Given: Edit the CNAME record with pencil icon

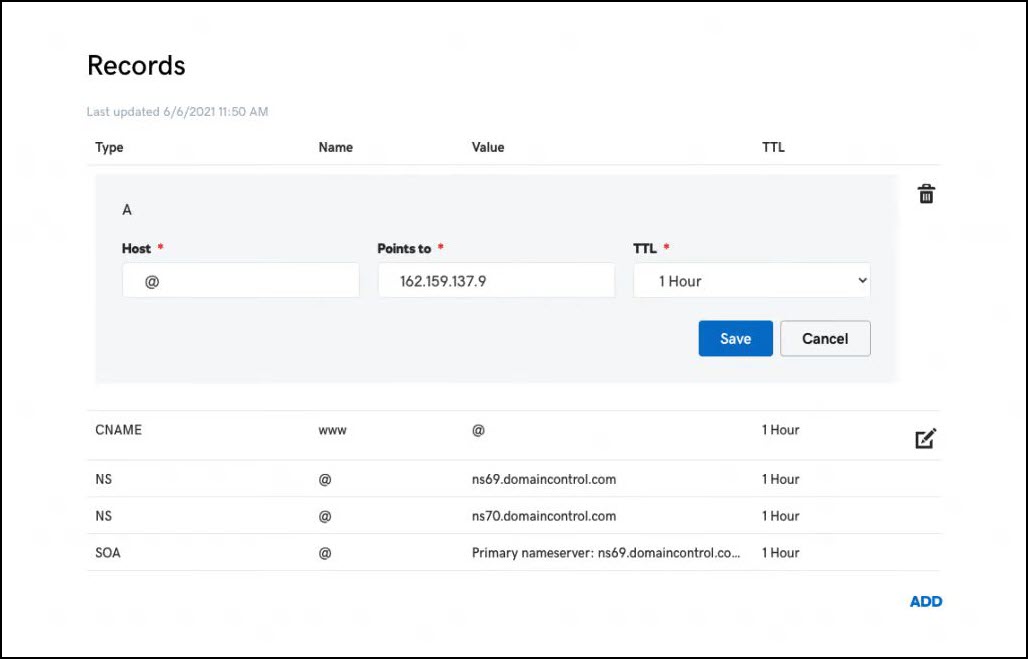Looking at the screenshot, I should tap(926, 439).
